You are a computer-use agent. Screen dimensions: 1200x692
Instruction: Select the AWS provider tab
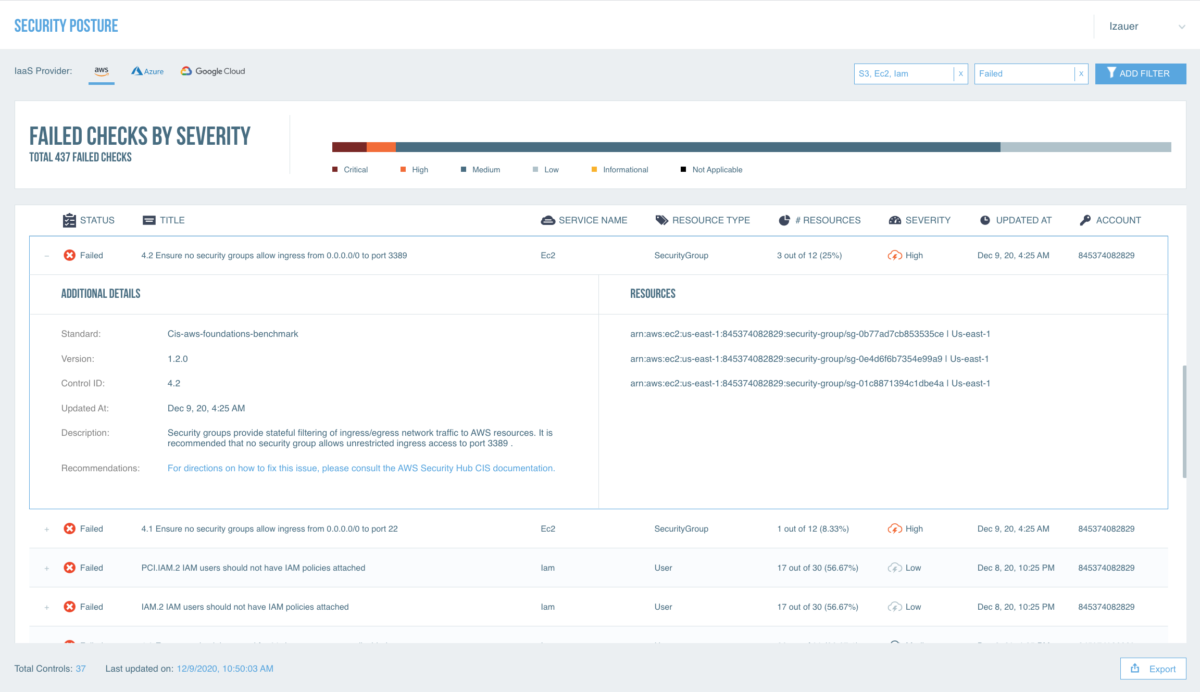coord(101,72)
